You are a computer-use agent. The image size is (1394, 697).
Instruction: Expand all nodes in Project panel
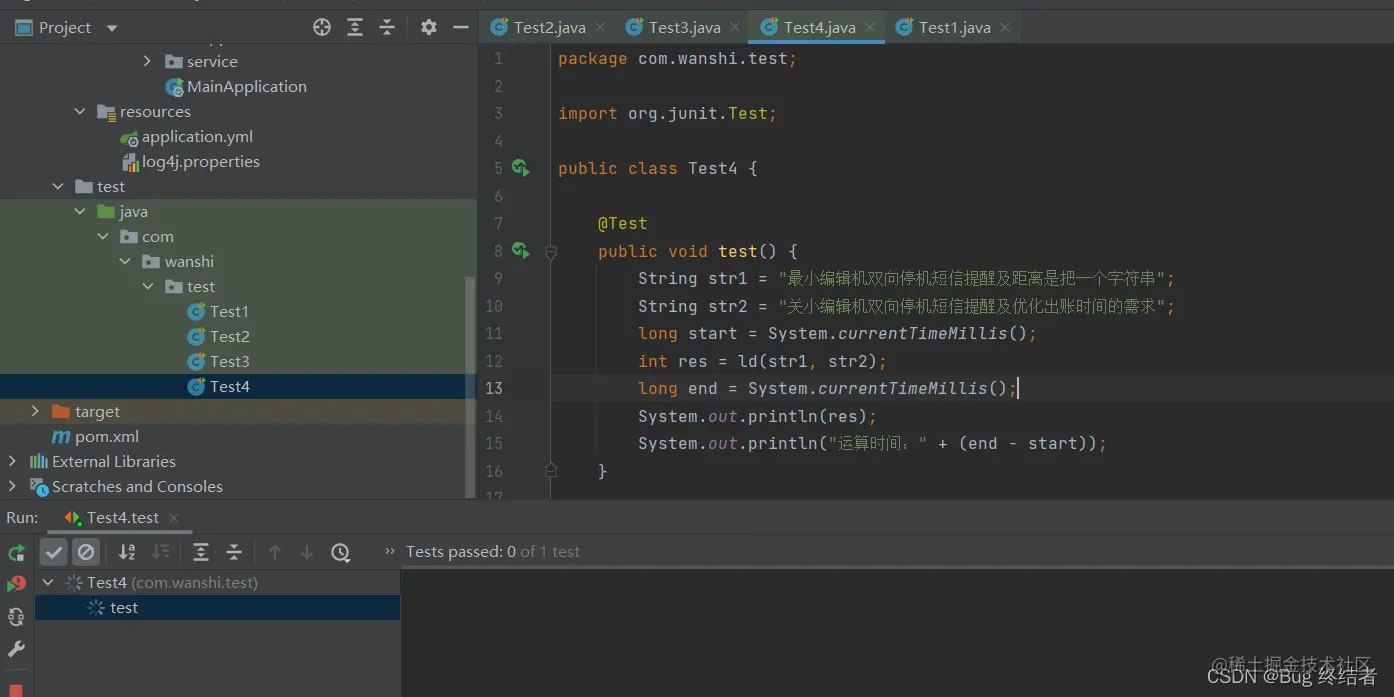355,27
